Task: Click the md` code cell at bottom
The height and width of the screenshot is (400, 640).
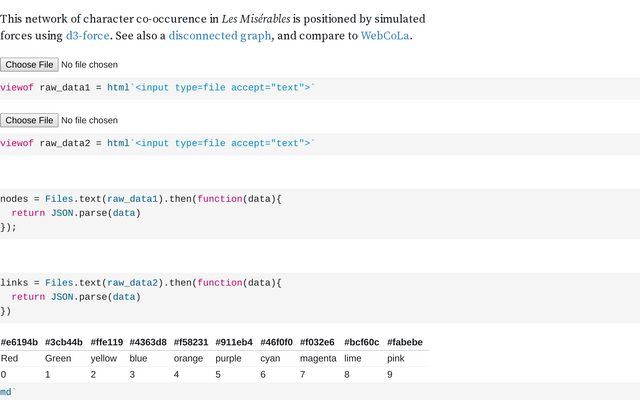Action: [8, 392]
